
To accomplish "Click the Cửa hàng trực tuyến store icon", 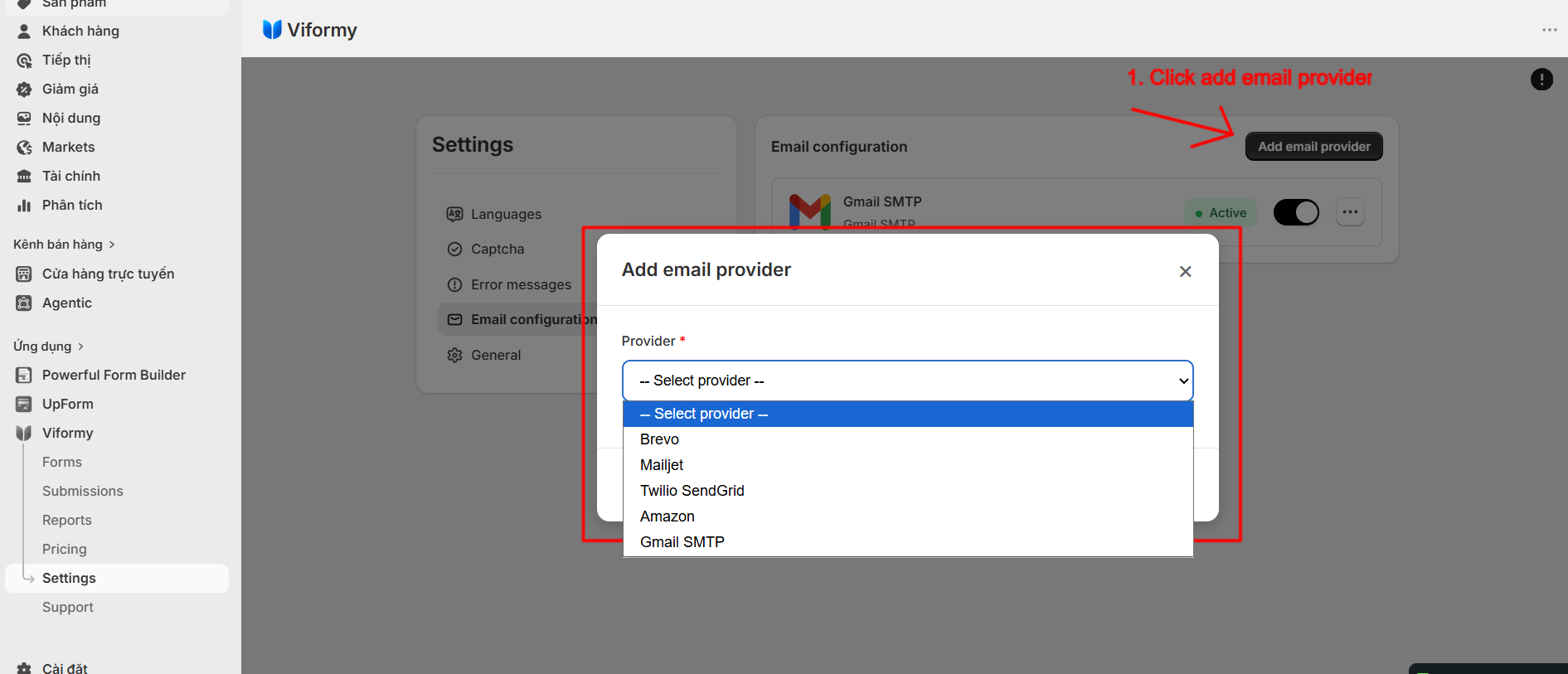I will coord(24,274).
